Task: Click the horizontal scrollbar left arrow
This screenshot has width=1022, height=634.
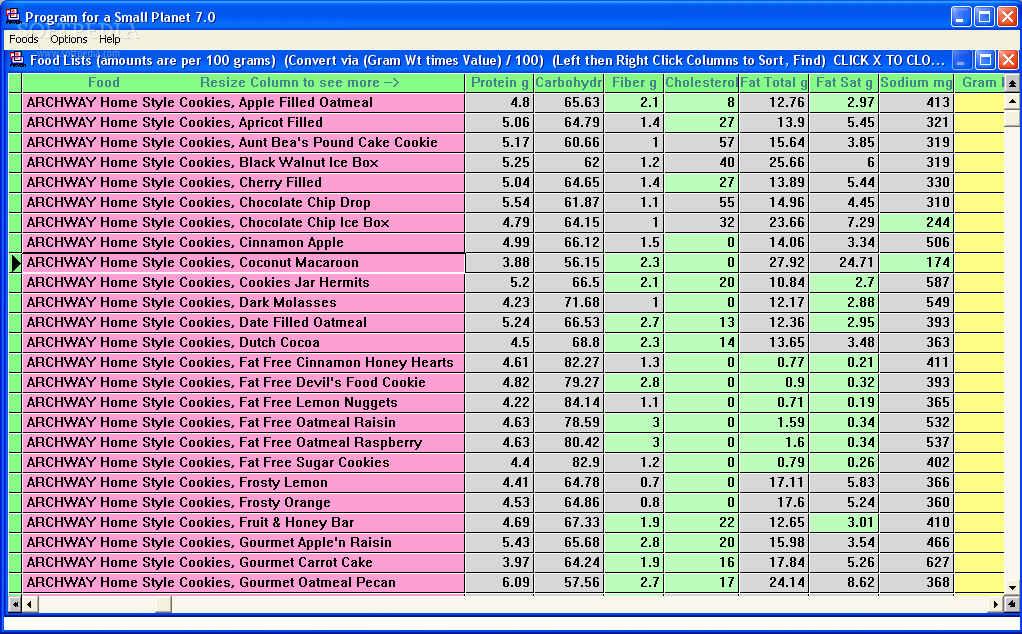Action: coord(29,605)
